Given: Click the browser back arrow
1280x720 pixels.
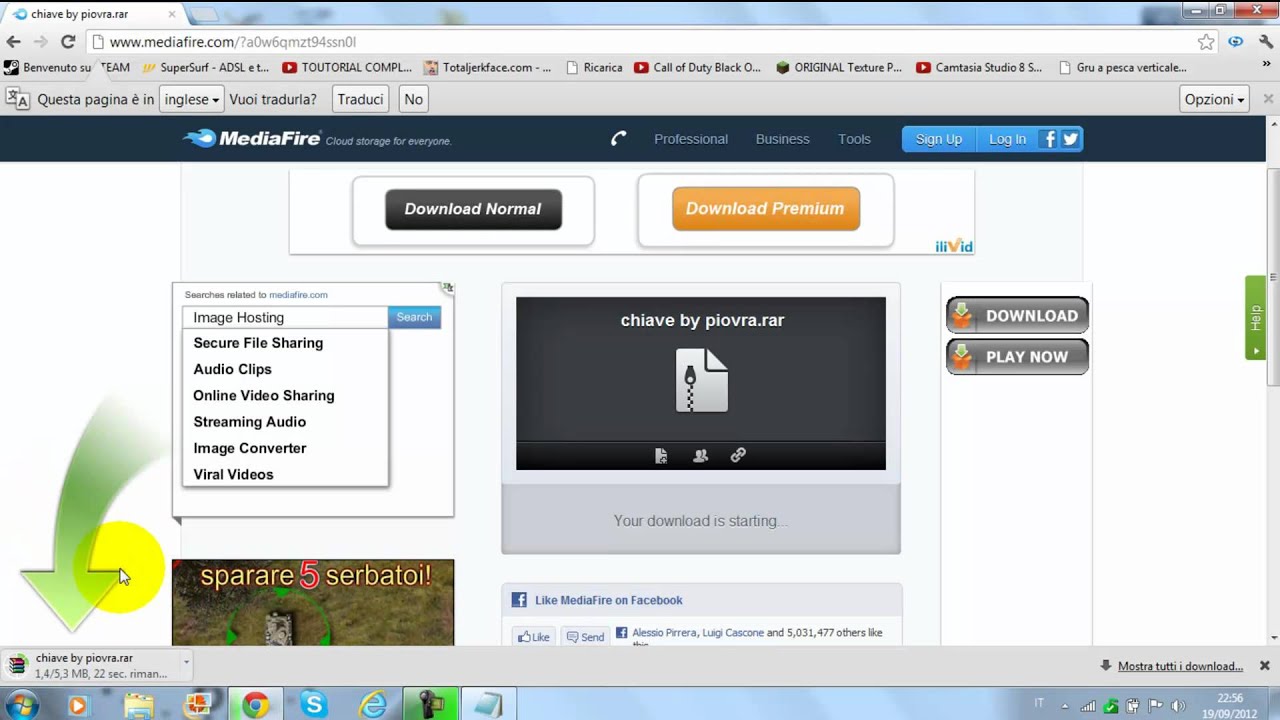Looking at the screenshot, I should point(13,42).
